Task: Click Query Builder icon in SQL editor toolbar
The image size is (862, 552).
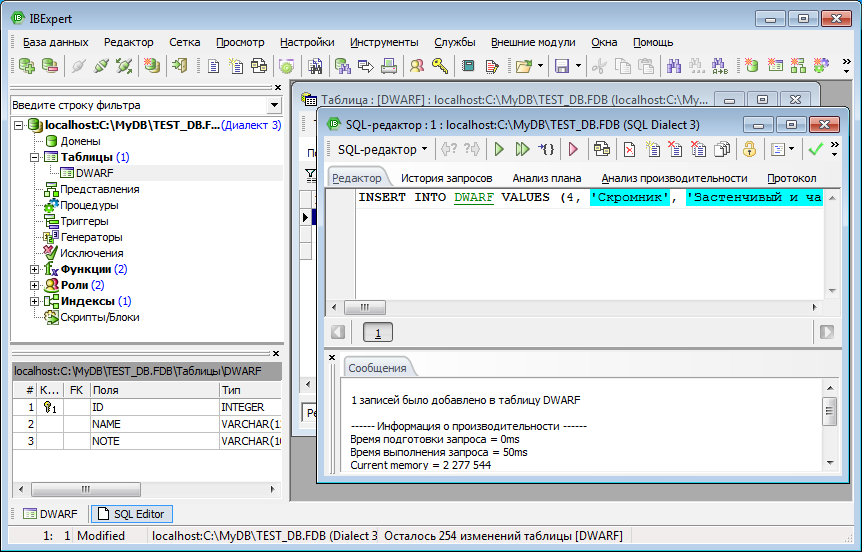Action: tap(602, 149)
